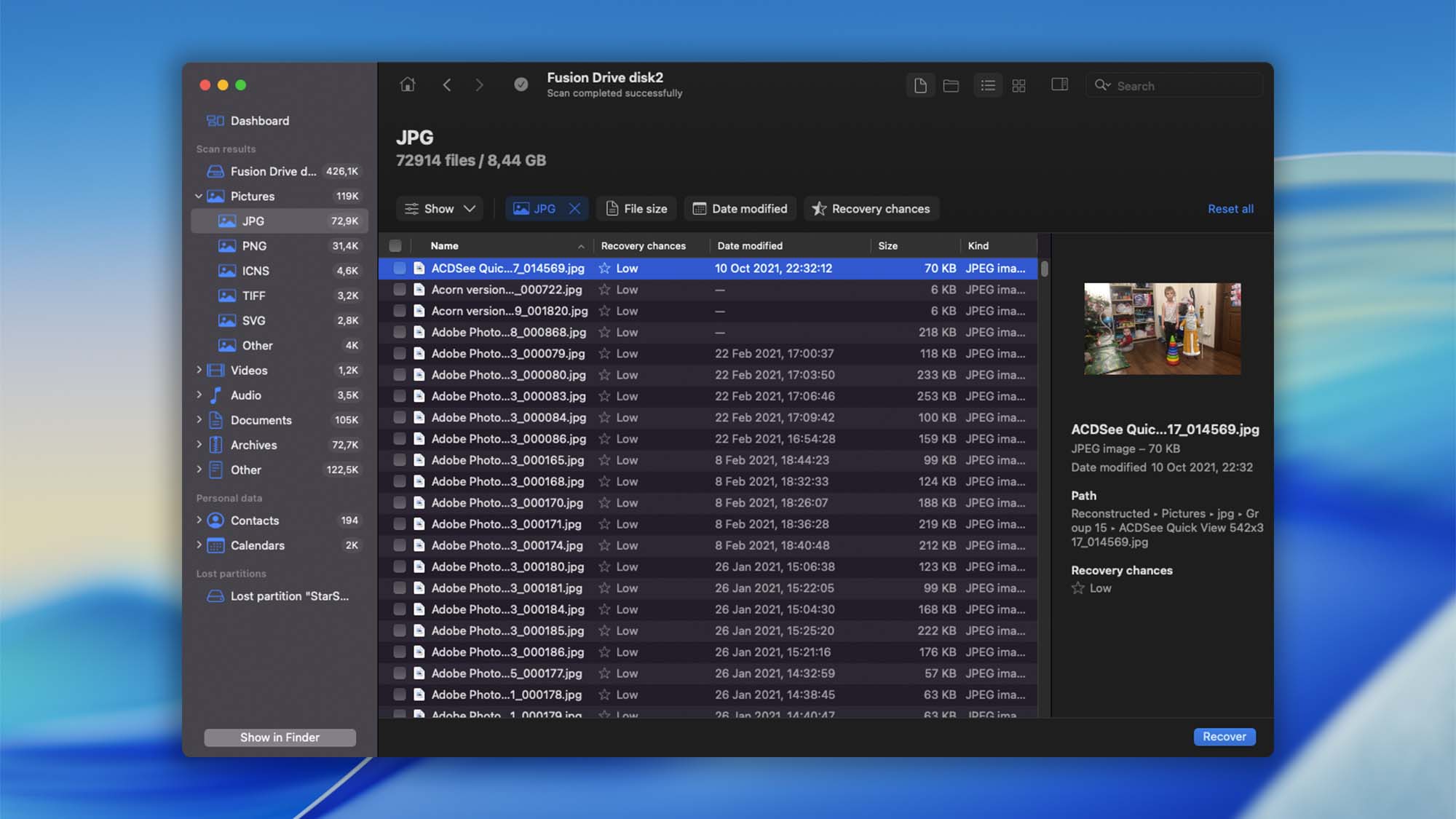Screen dimensions: 1456x819
Task: Click the Recover button
Action: point(1224,737)
